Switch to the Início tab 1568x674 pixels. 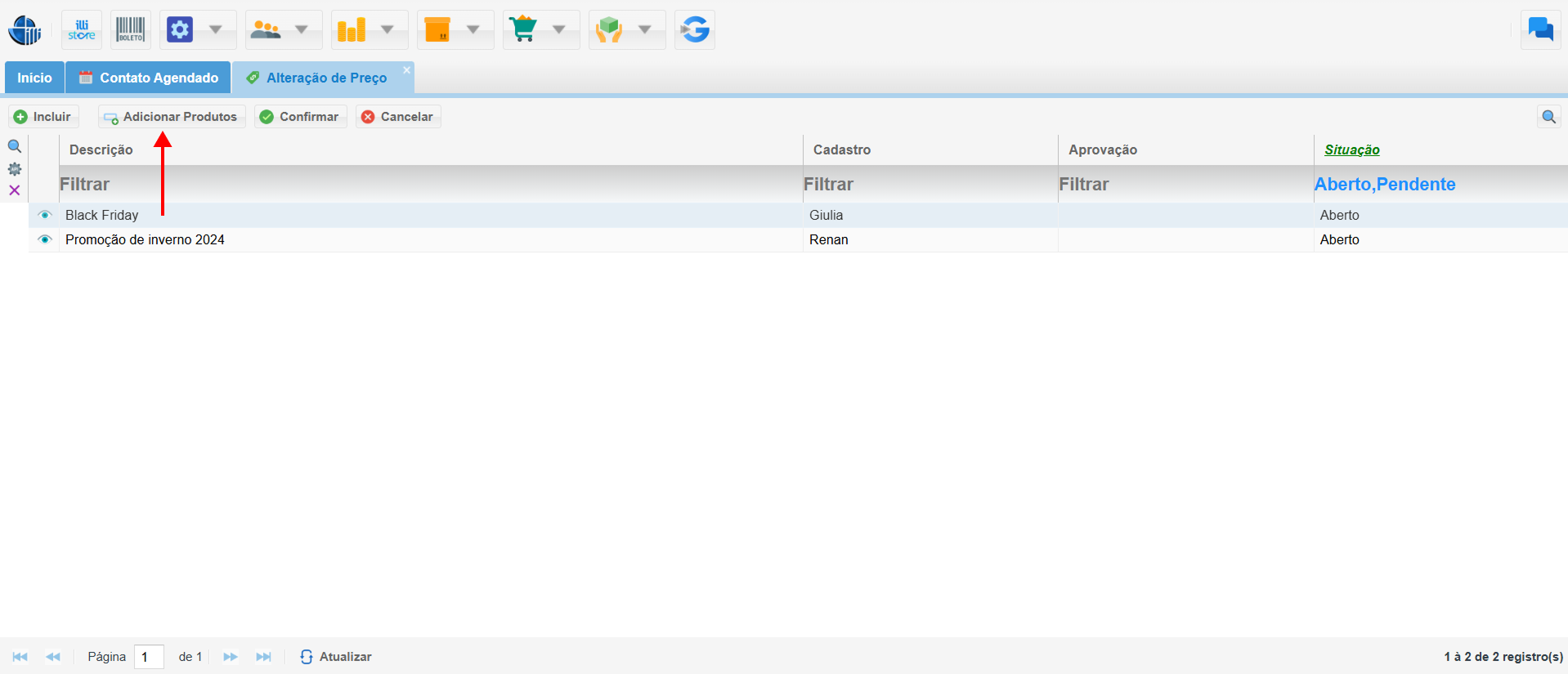[34, 78]
